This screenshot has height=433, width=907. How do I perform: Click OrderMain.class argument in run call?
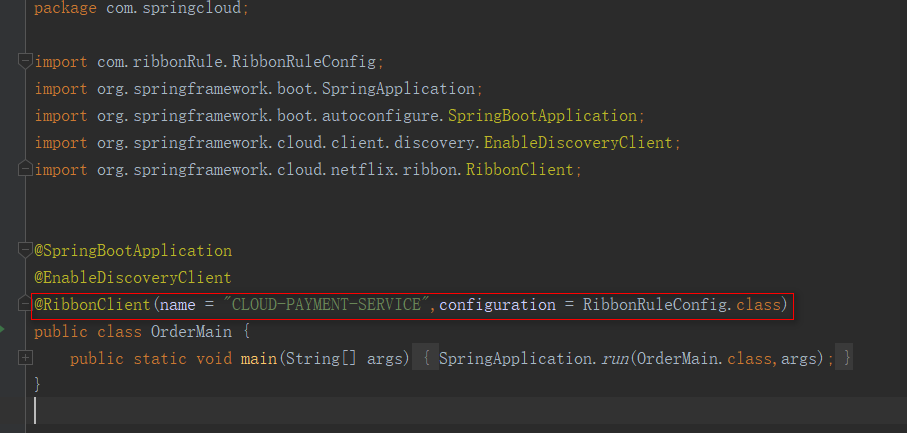coord(704,359)
